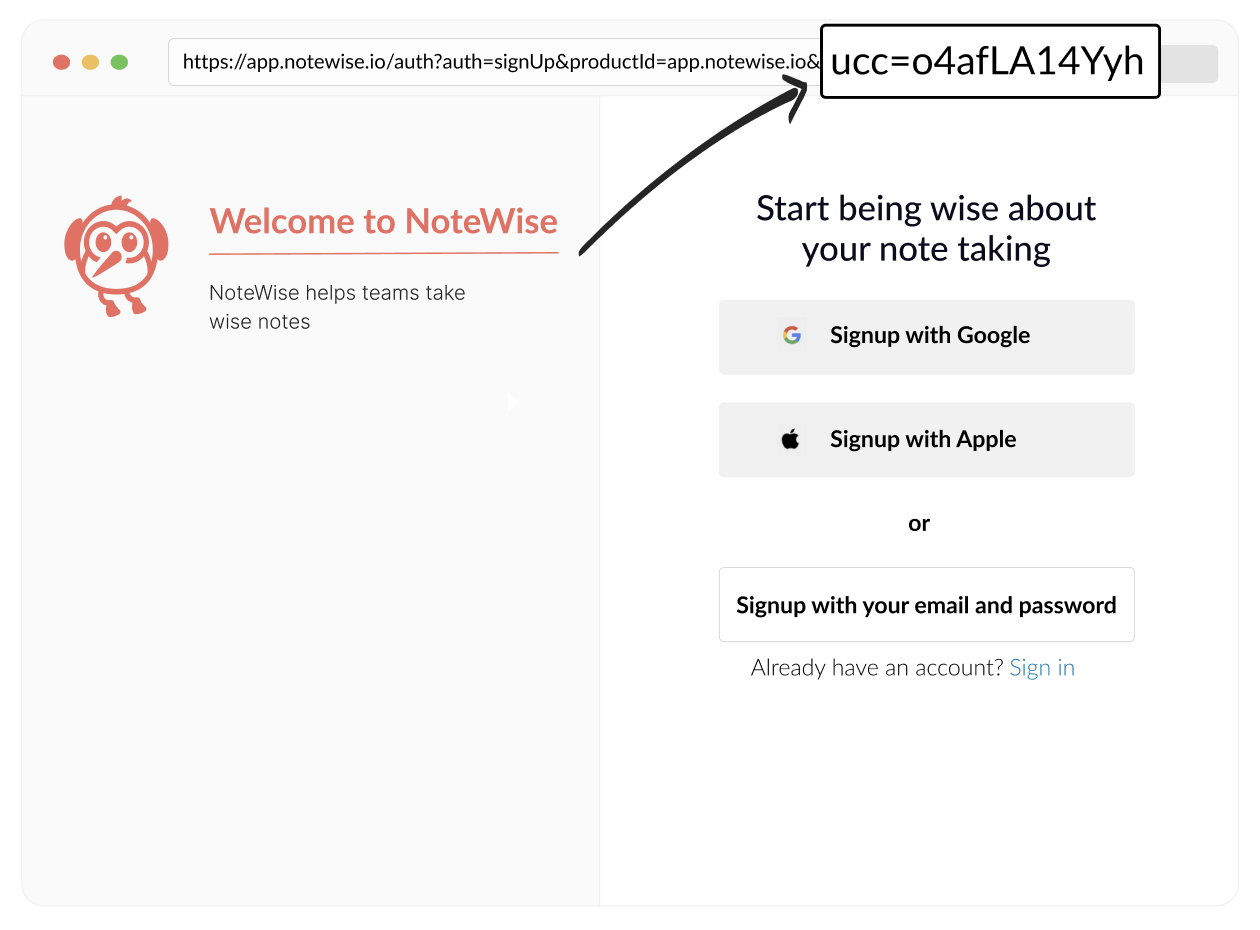The width and height of the screenshot is (1260, 930).
Task: Click the "Welcome to NoteWise" heading
Action: click(x=383, y=221)
